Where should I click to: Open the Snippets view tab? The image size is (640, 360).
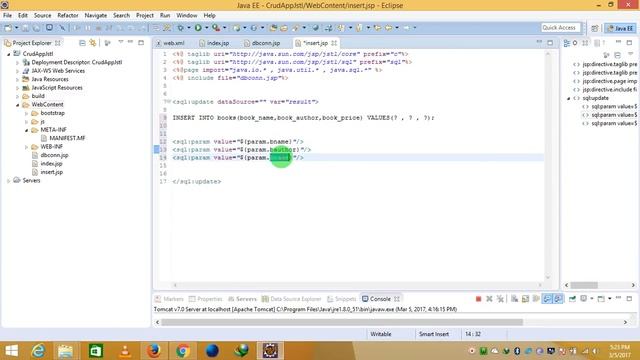pyautogui.click(x=342, y=299)
